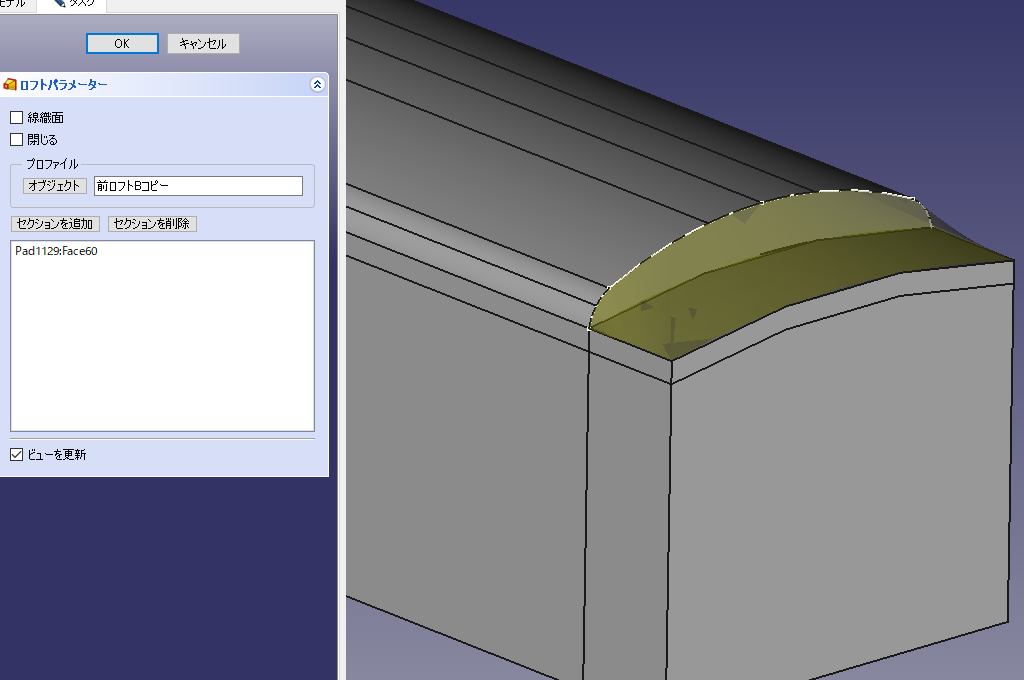Image resolution: width=1024 pixels, height=680 pixels.
Task: Click the セクションを削除 button
Action: click(x=152, y=223)
